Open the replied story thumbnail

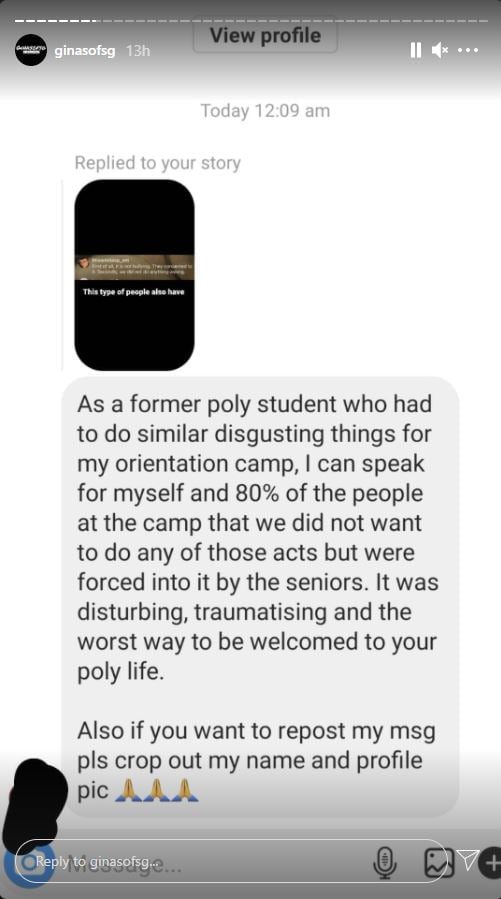(x=134, y=275)
